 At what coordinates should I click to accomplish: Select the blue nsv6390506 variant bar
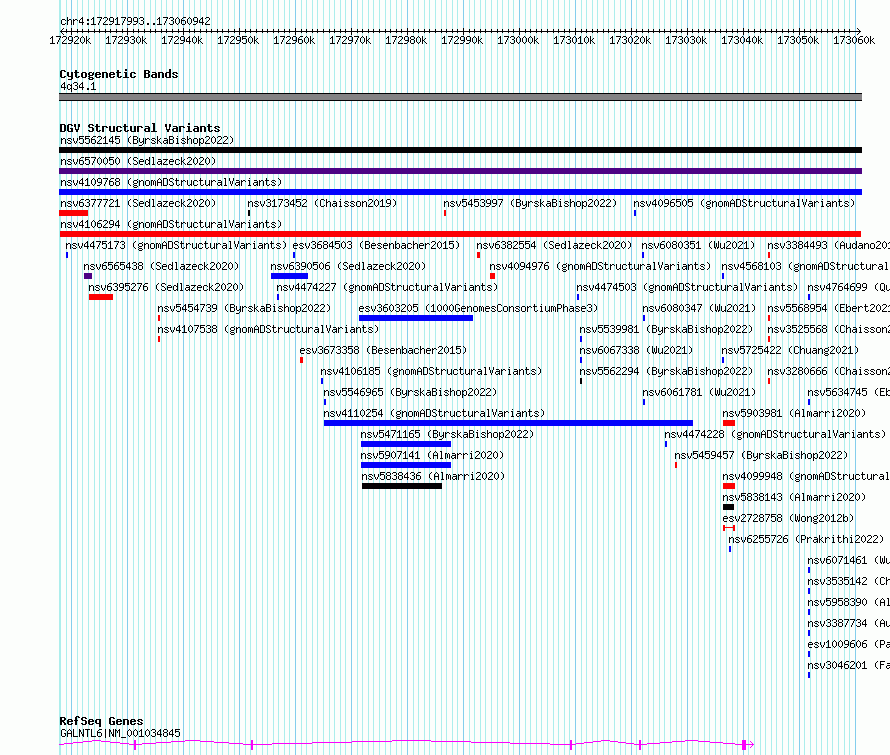tap(289, 276)
